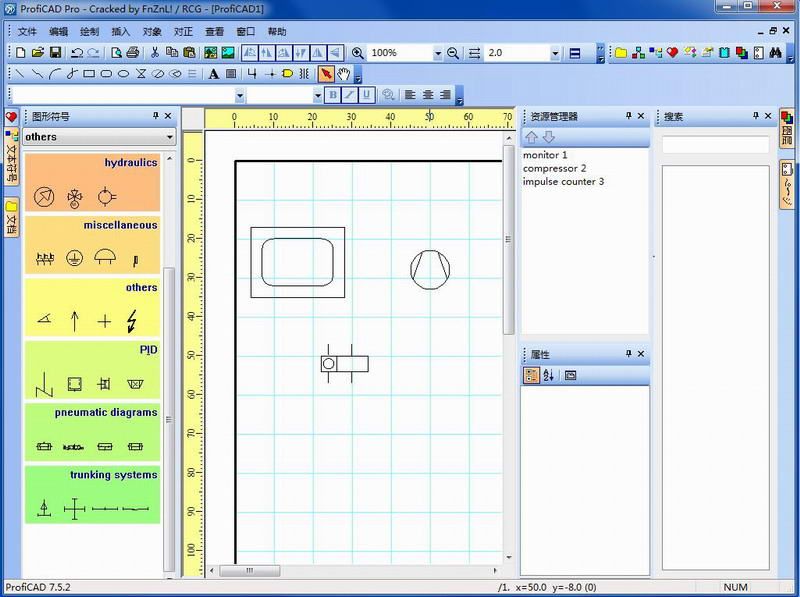Click the zoom out magnifier icon
800x597 pixels.
coord(453,52)
